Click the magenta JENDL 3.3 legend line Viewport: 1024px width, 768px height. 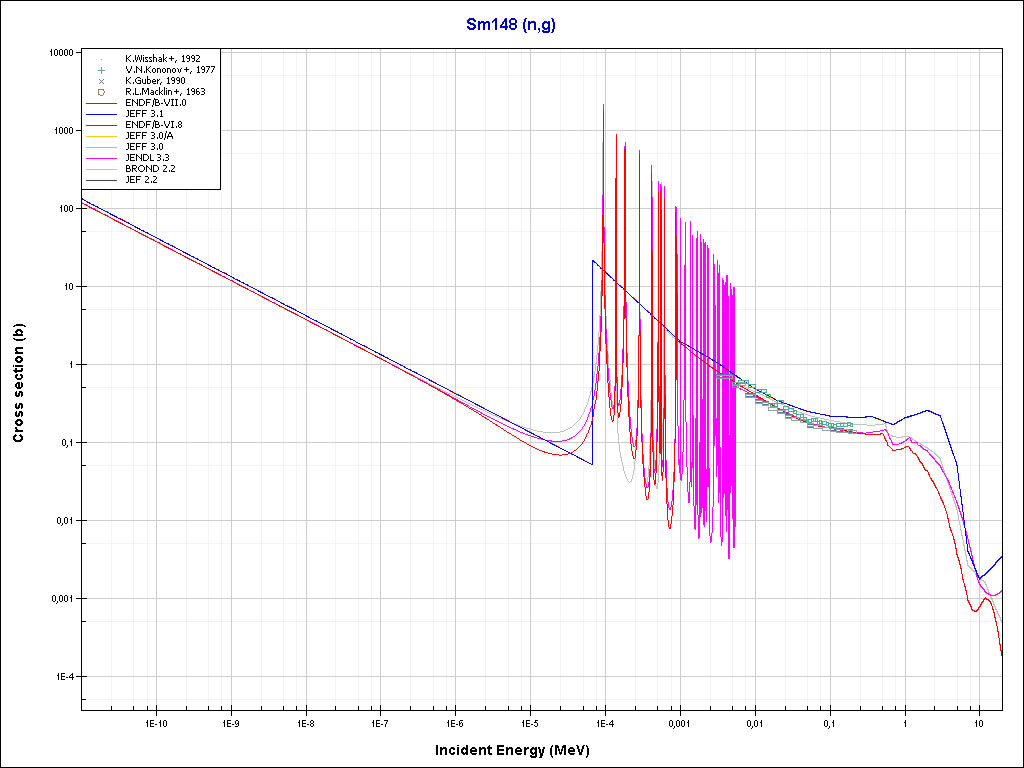click(x=102, y=158)
